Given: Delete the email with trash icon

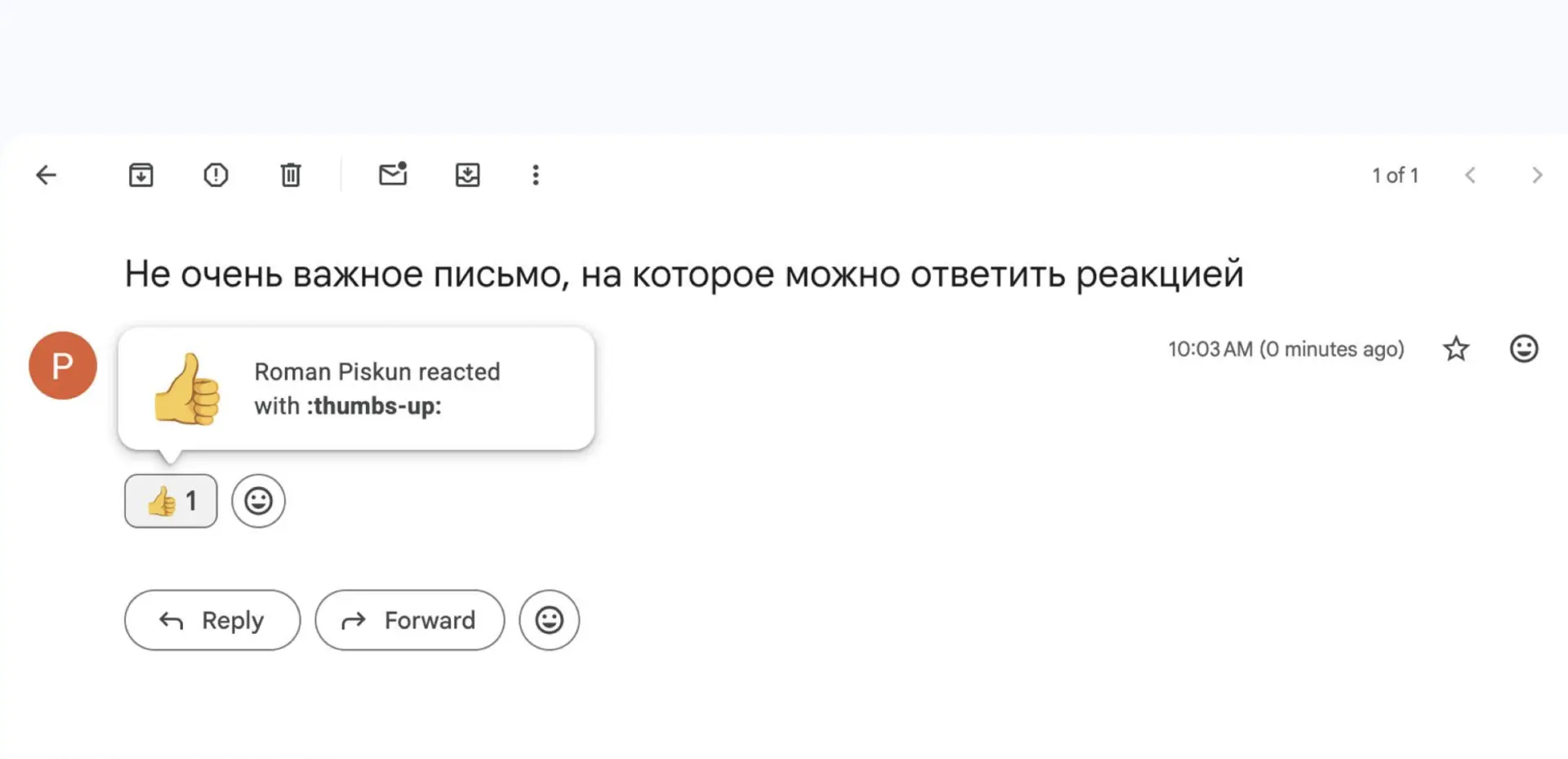Looking at the screenshot, I should (x=291, y=175).
